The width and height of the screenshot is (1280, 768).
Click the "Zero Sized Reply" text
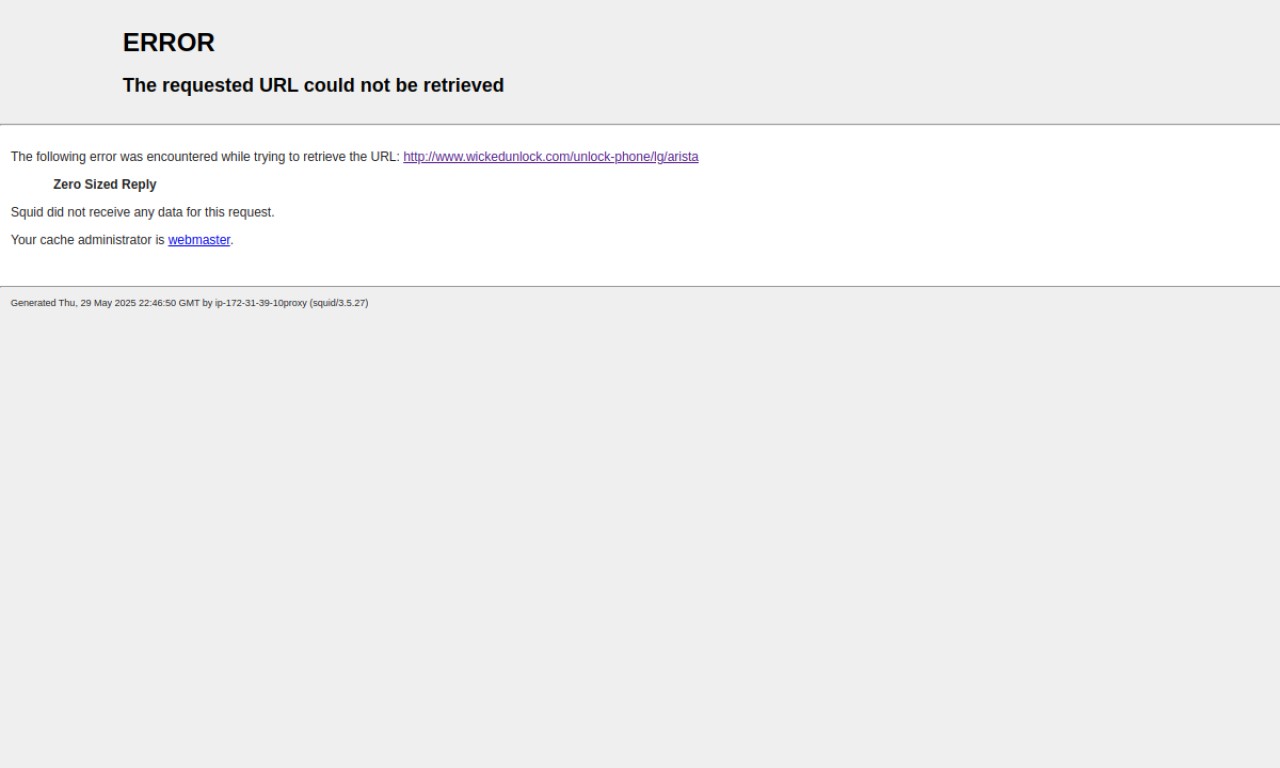[105, 184]
